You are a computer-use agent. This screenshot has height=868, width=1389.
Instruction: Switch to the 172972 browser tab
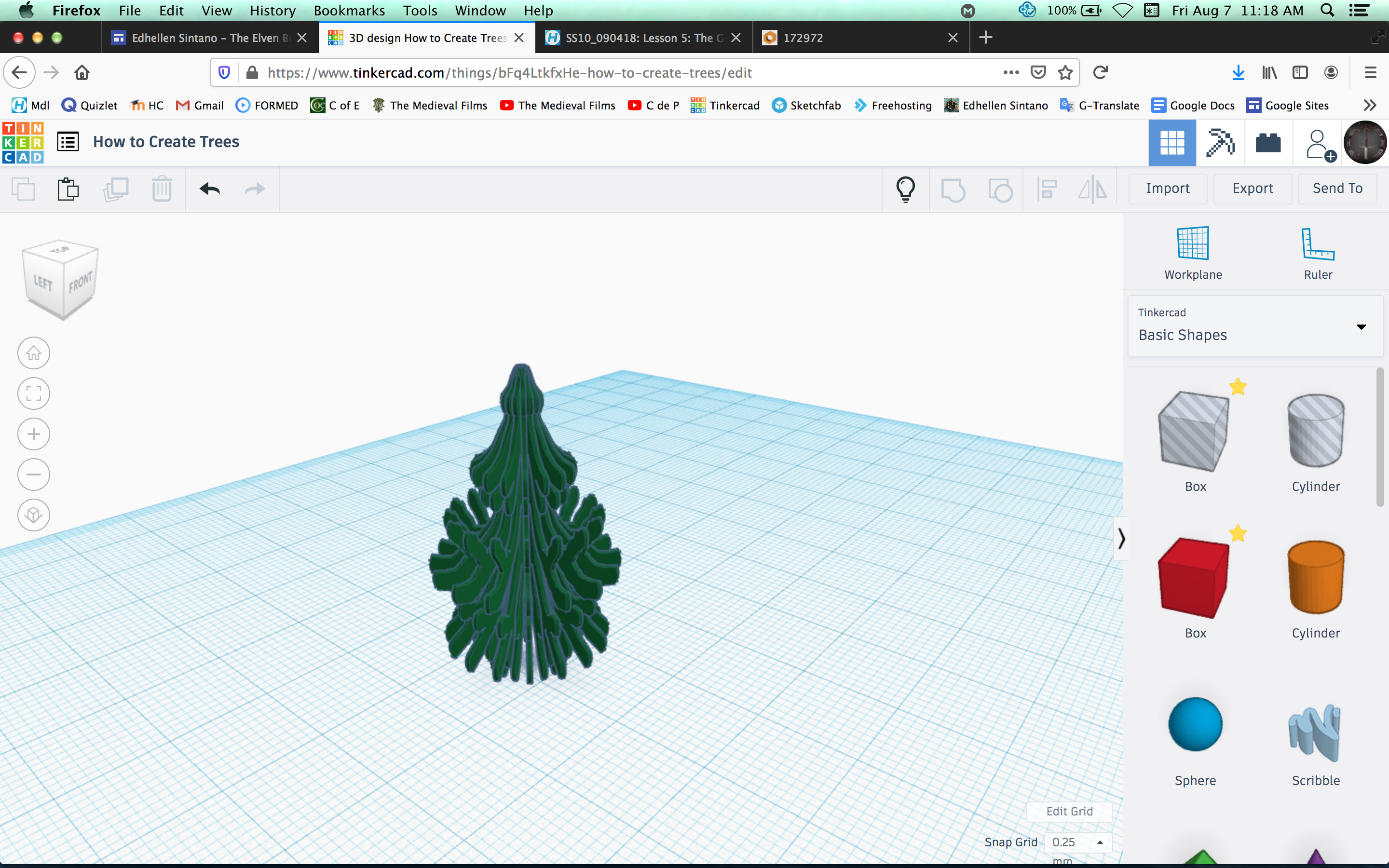861,38
